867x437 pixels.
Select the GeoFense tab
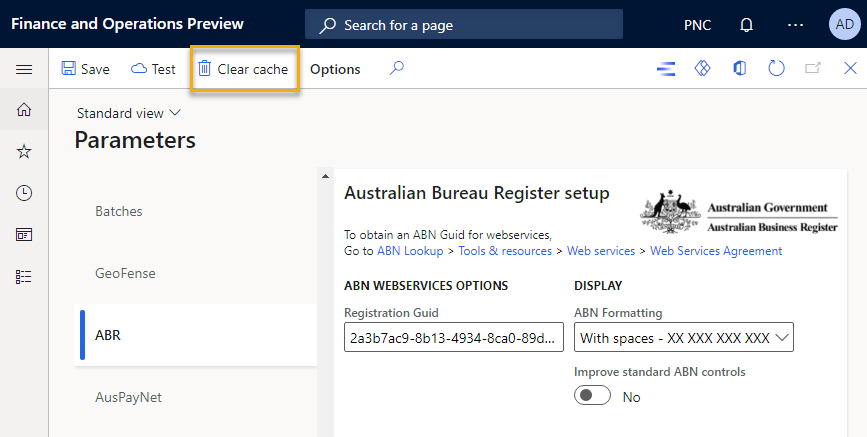[x=195, y=273]
